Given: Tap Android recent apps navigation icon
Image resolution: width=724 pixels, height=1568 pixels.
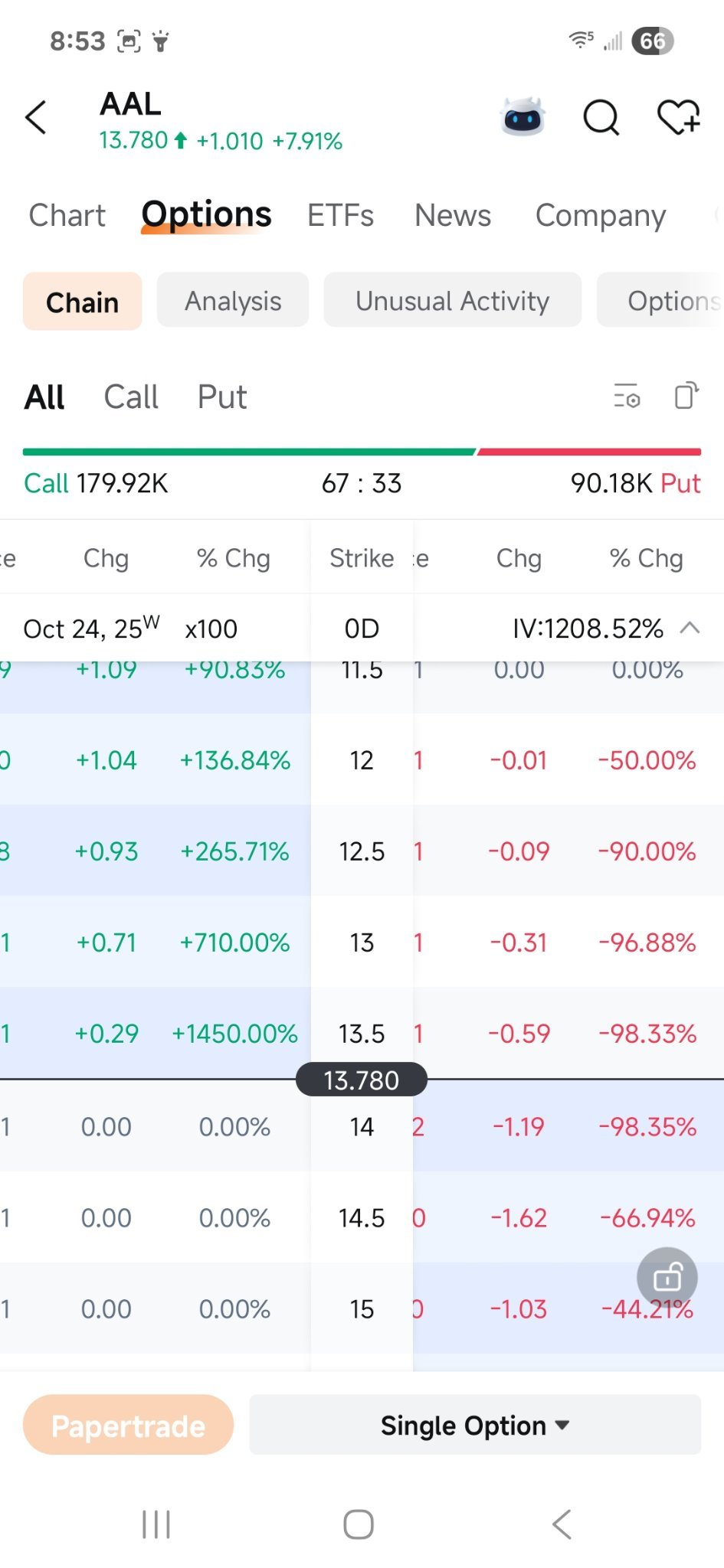Looking at the screenshot, I should click(x=156, y=1524).
